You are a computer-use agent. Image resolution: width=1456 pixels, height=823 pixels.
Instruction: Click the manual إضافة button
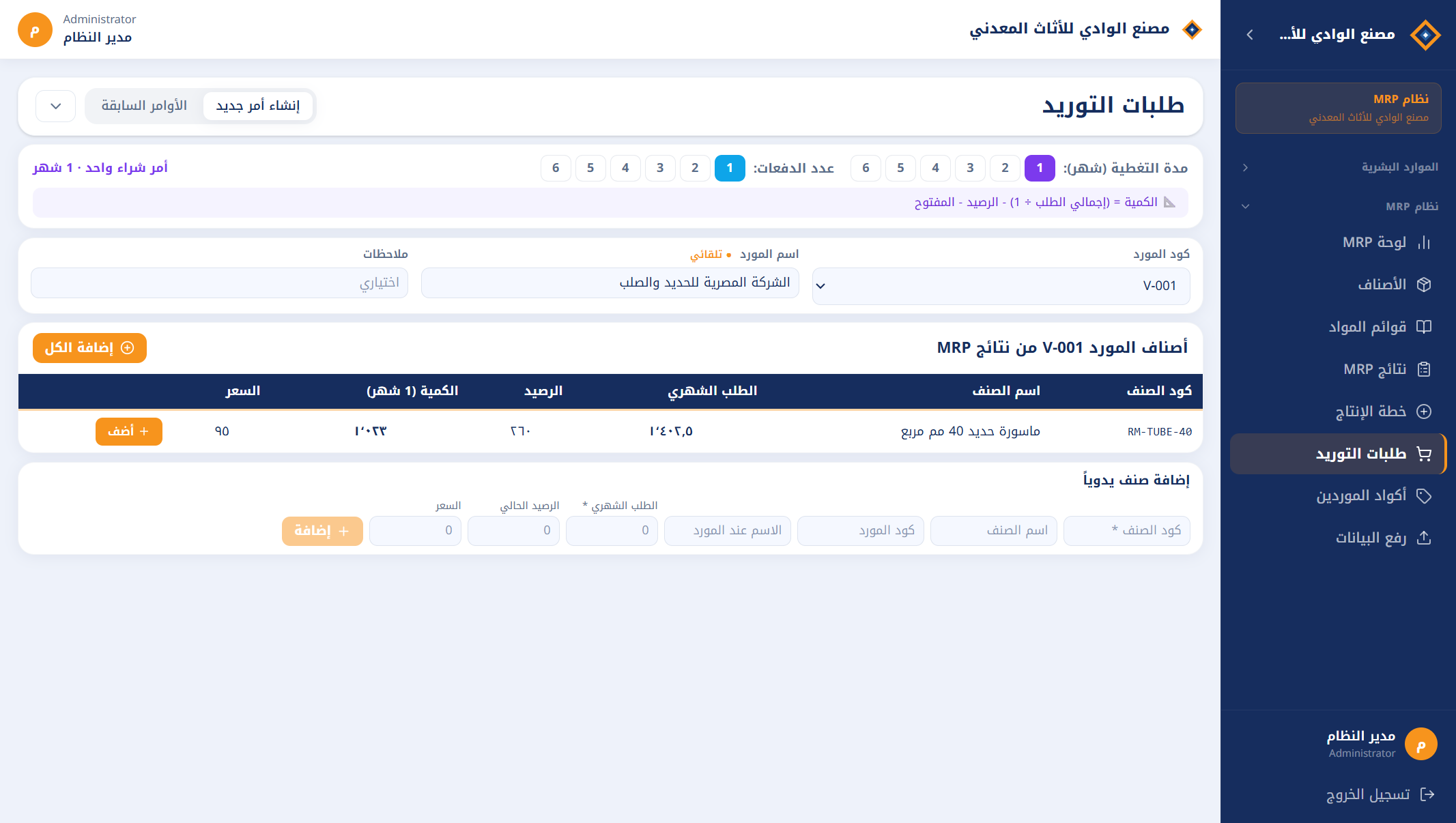(322, 531)
